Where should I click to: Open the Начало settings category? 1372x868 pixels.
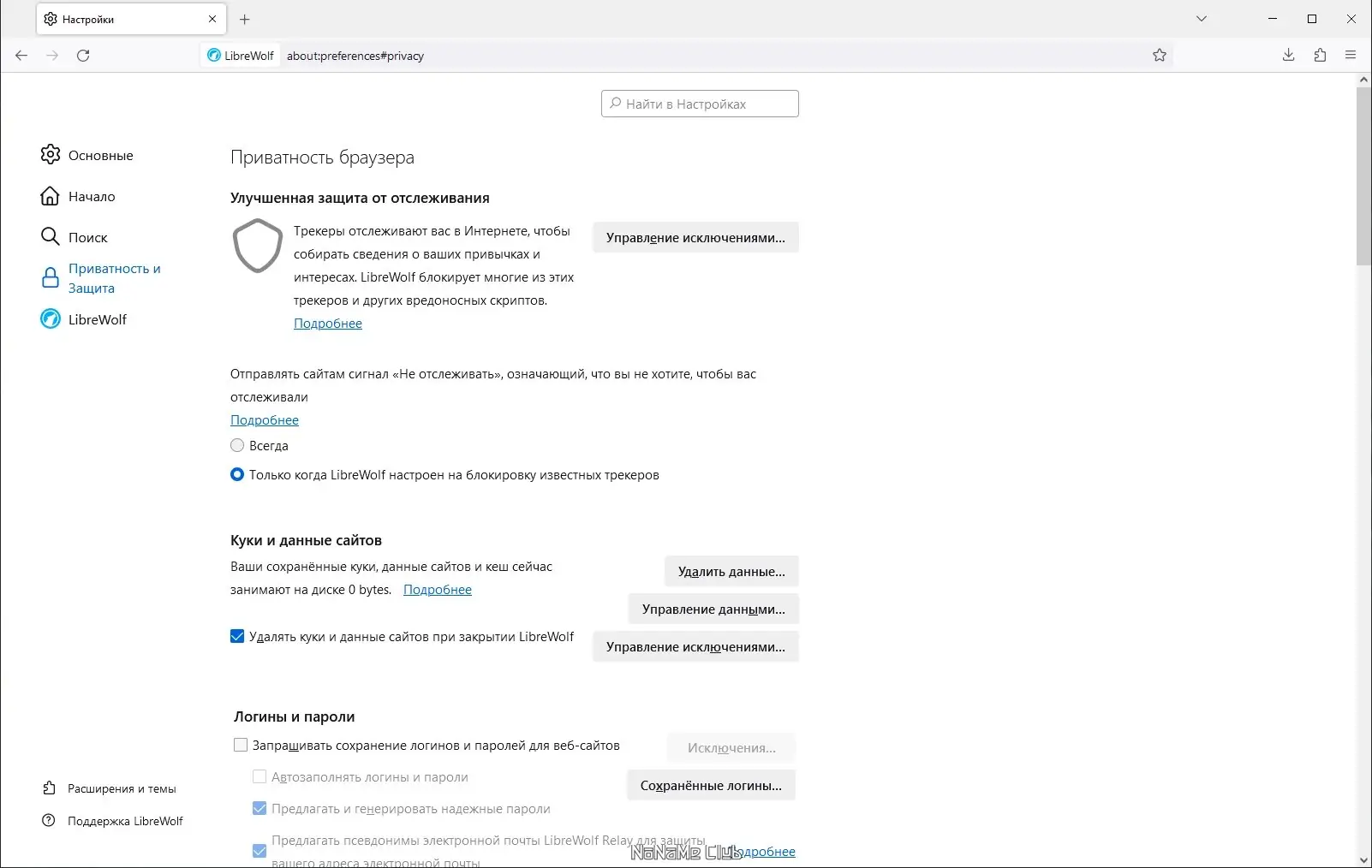click(x=78, y=196)
